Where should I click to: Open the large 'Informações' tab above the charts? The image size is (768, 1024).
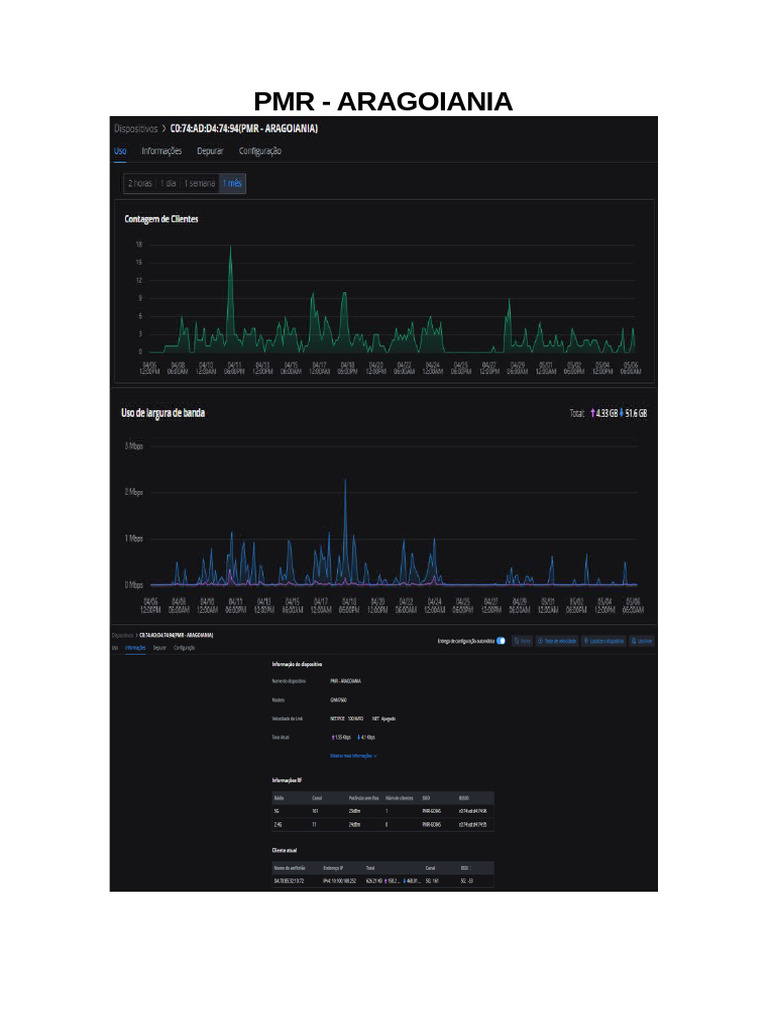click(161, 151)
